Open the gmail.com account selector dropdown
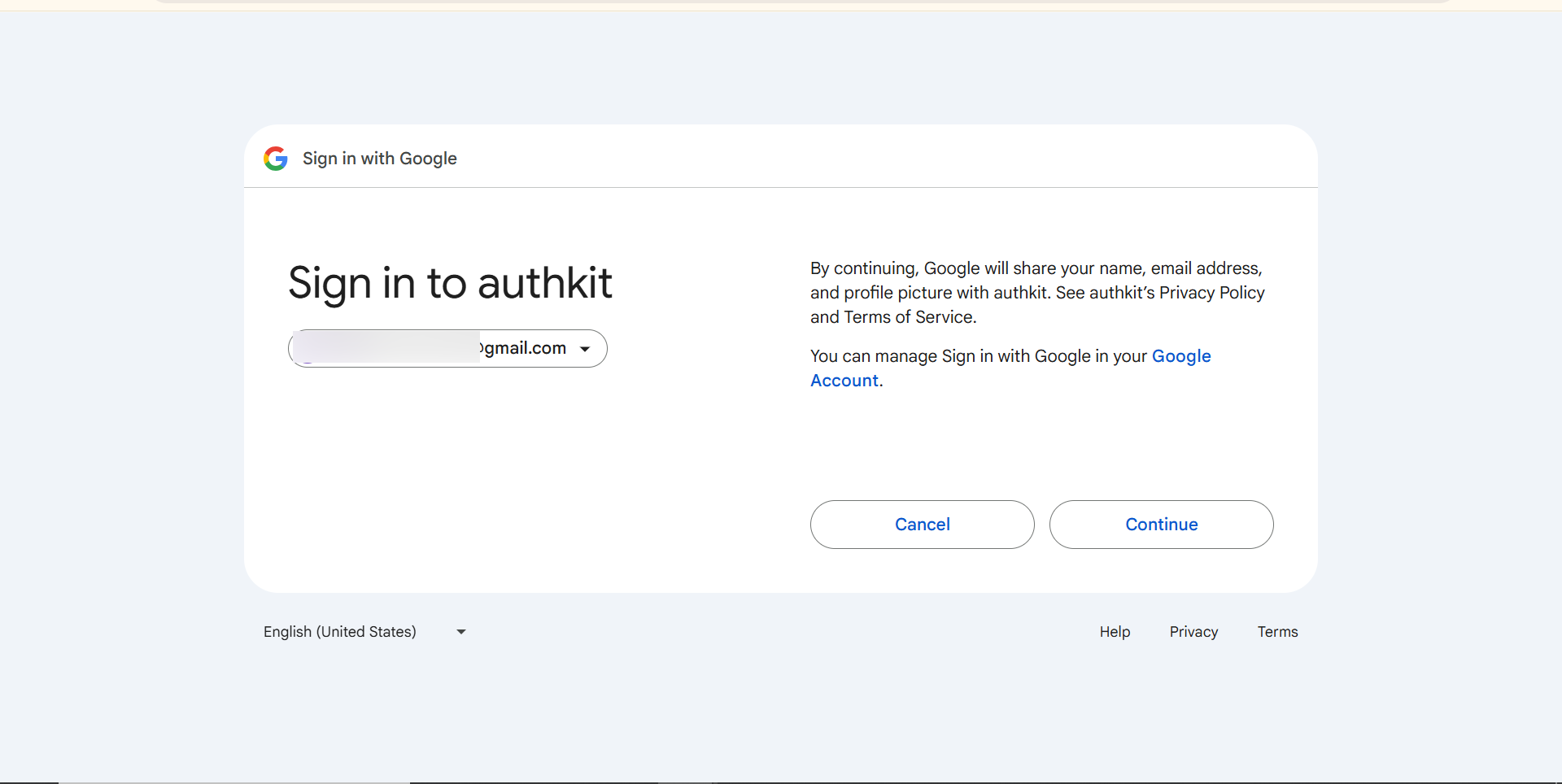This screenshot has width=1562, height=784. click(x=447, y=348)
